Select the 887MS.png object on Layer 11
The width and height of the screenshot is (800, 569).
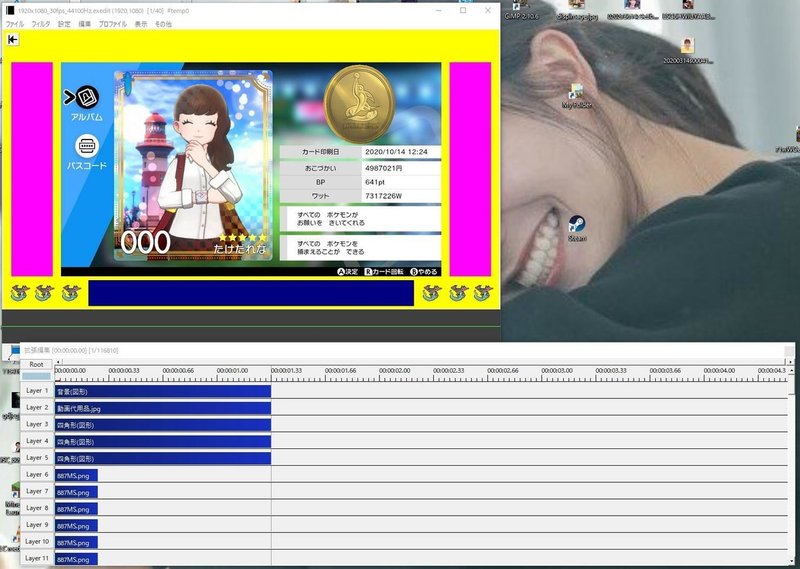click(77, 559)
